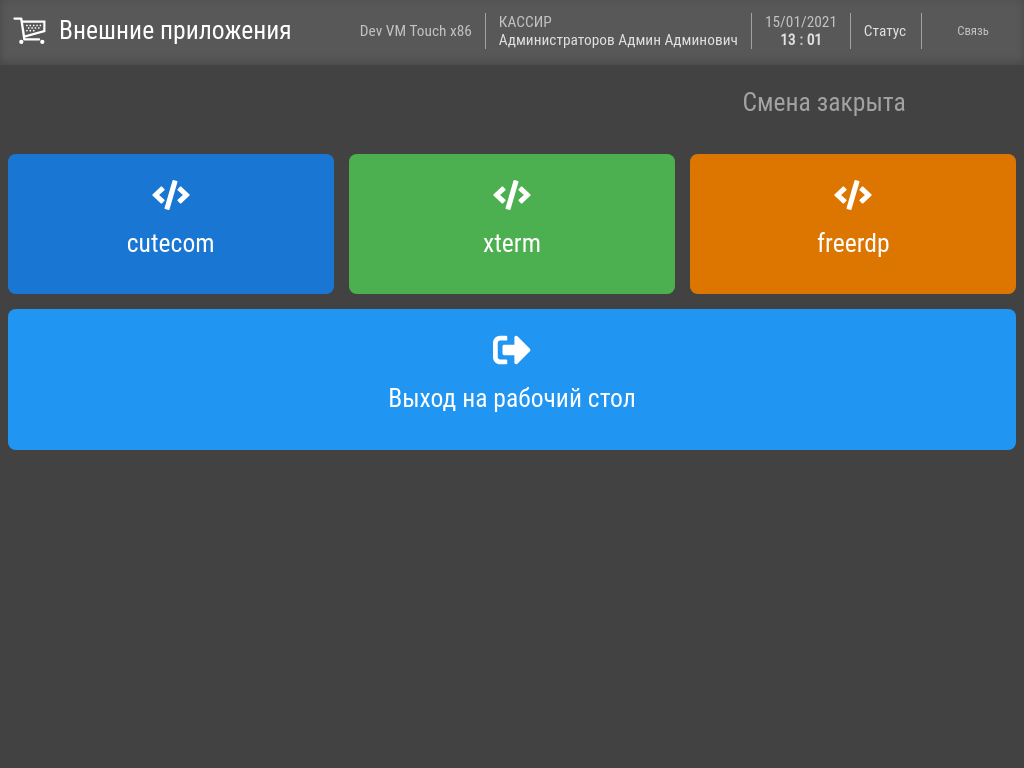Click the time '13 : 01'

coord(801,40)
